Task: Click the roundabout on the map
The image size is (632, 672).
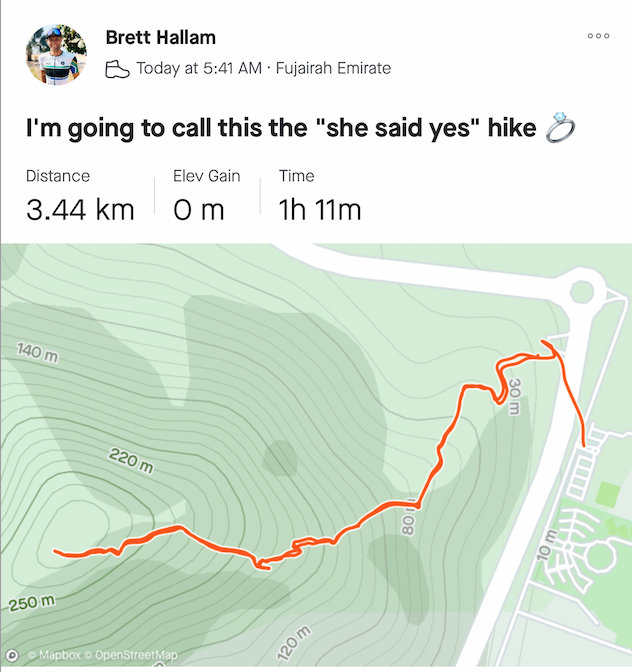Action: point(582,292)
